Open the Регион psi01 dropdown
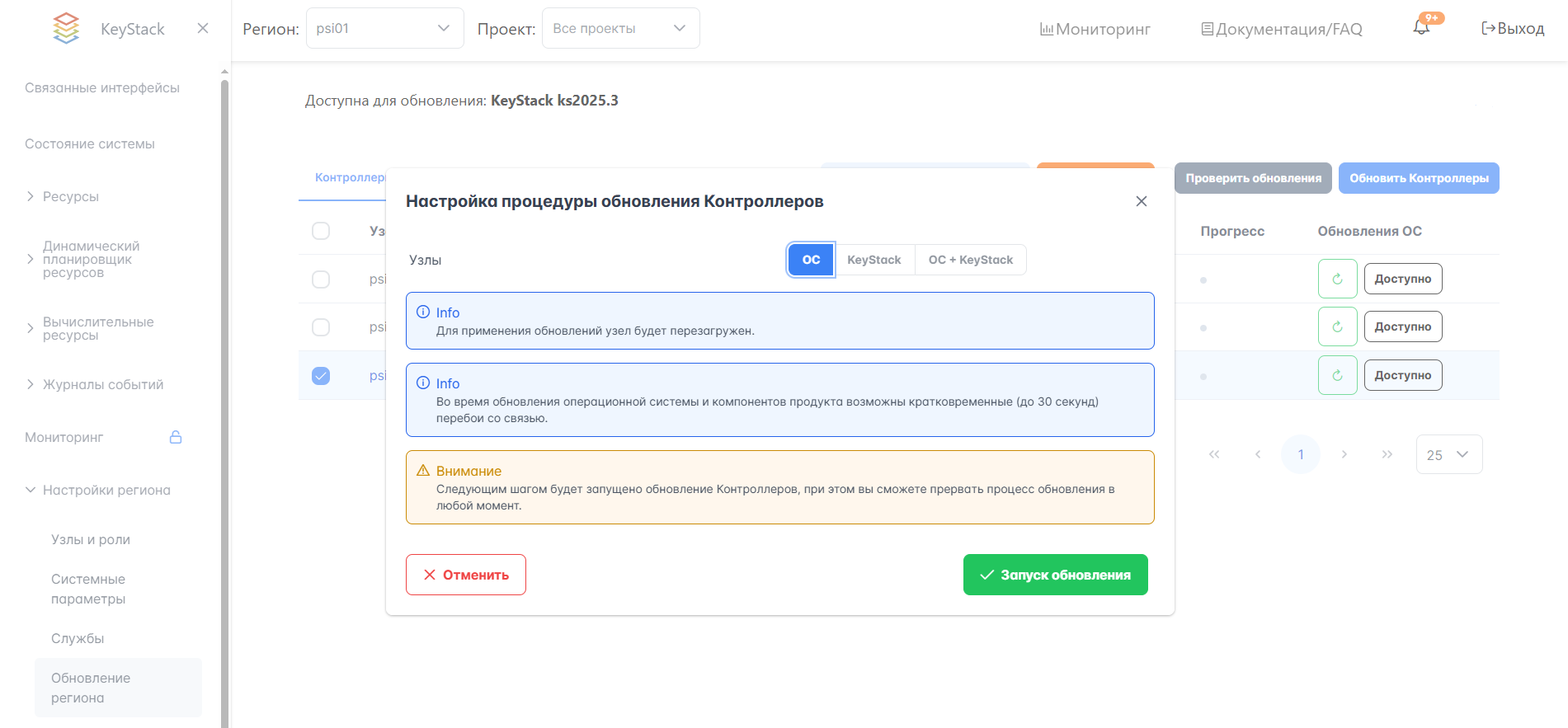1568x728 pixels. [384, 28]
